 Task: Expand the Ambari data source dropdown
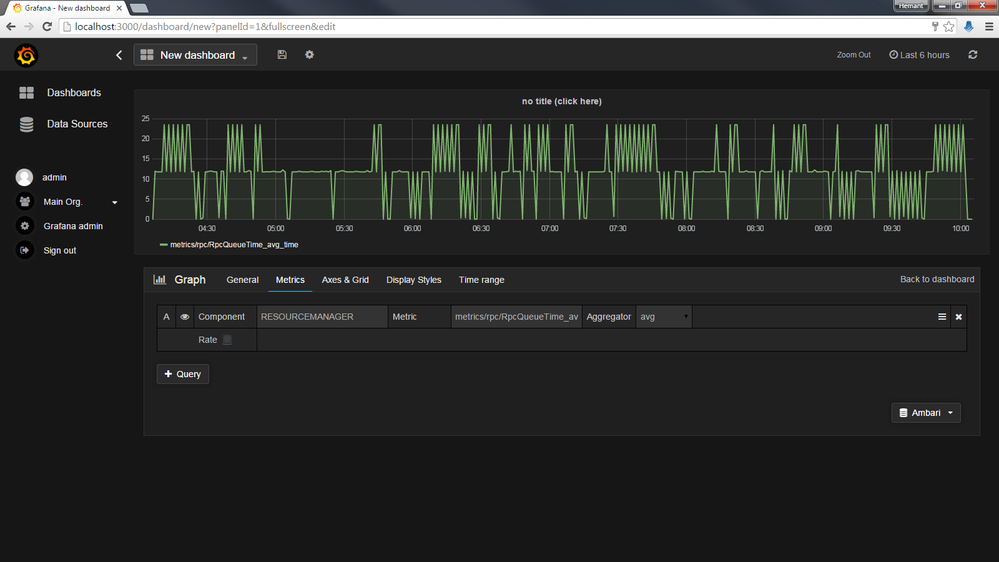coord(925,413)
